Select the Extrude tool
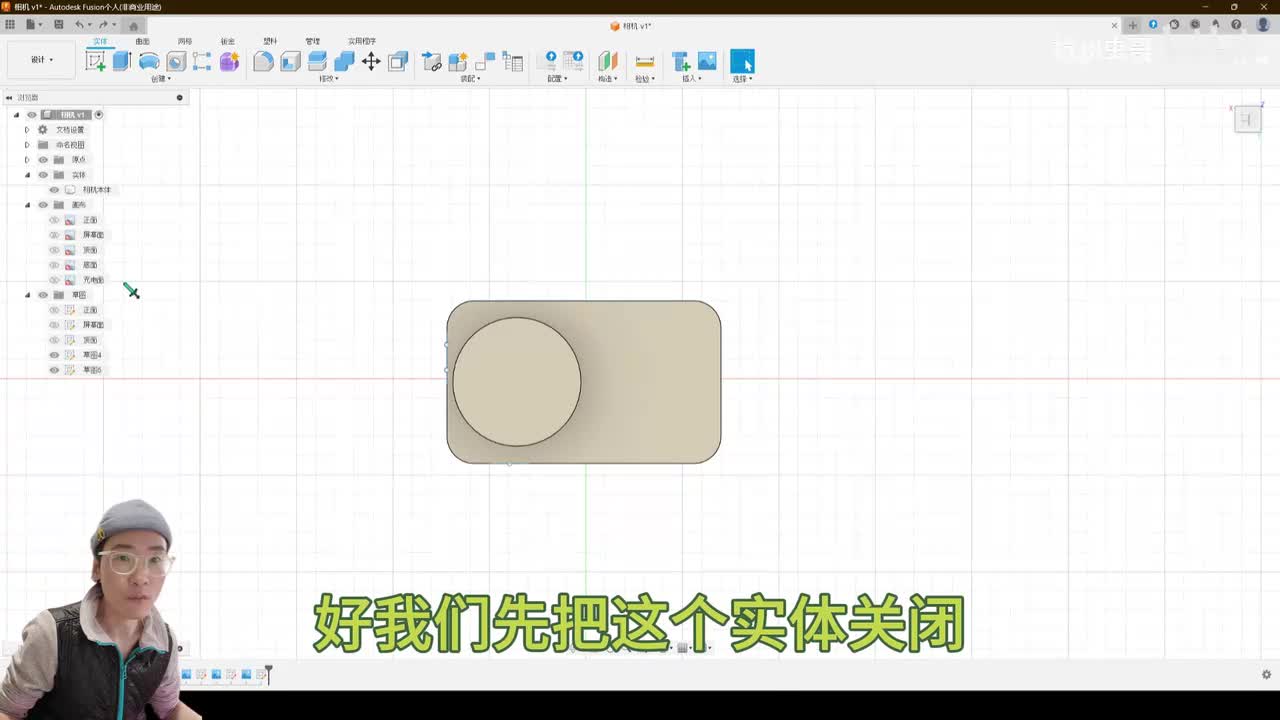The image size is (1280, 720). (x=122, y=61)
